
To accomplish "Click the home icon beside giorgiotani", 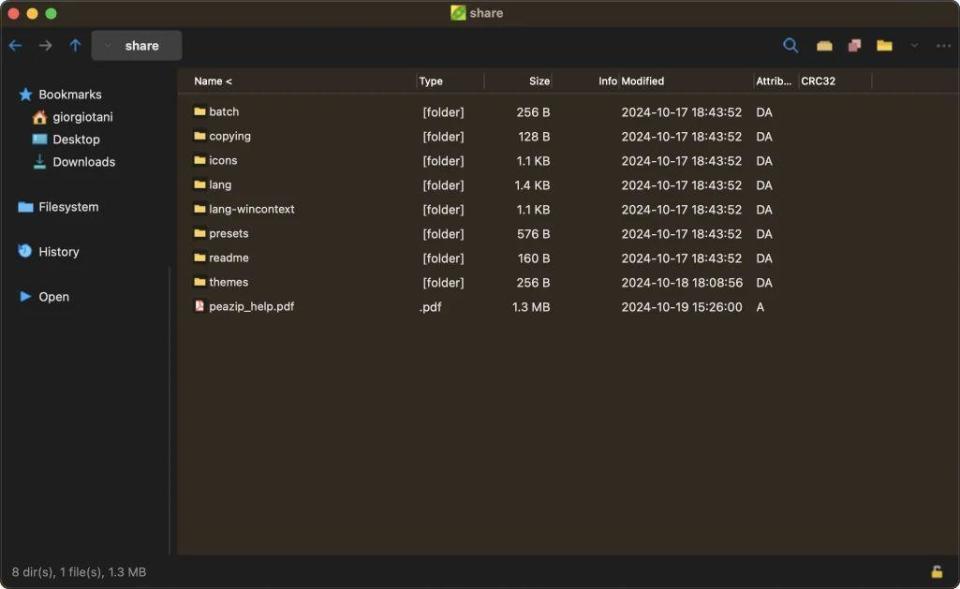I will [x=40, y=117].
